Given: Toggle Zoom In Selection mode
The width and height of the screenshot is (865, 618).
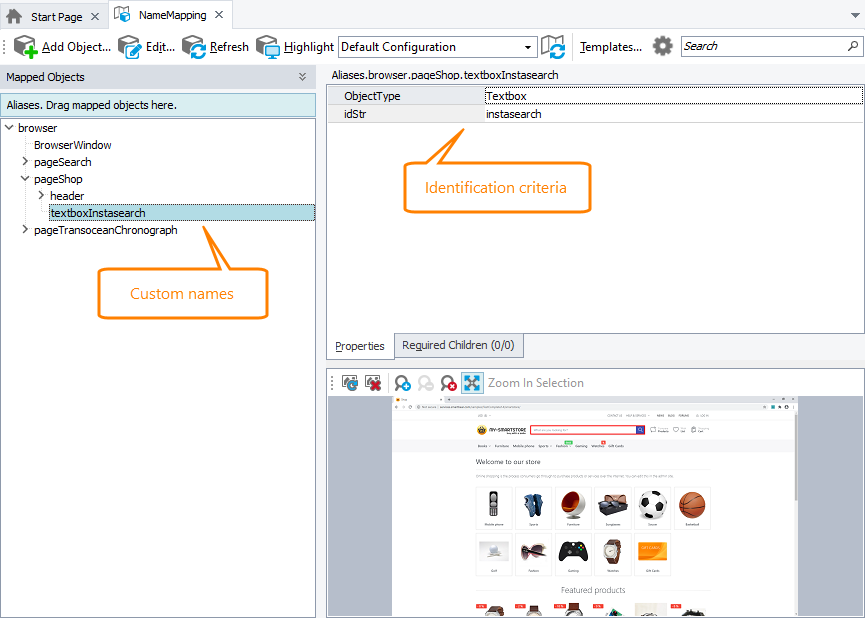Looking at the screenshot, I should [473, 383].
